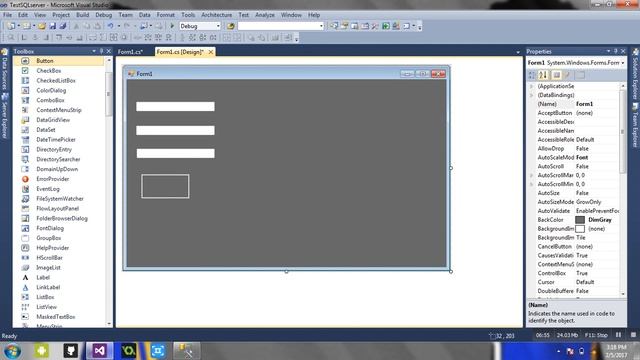Open the Build menu
Viewport: 640px width, 360px height.
(x=82, y=15)
